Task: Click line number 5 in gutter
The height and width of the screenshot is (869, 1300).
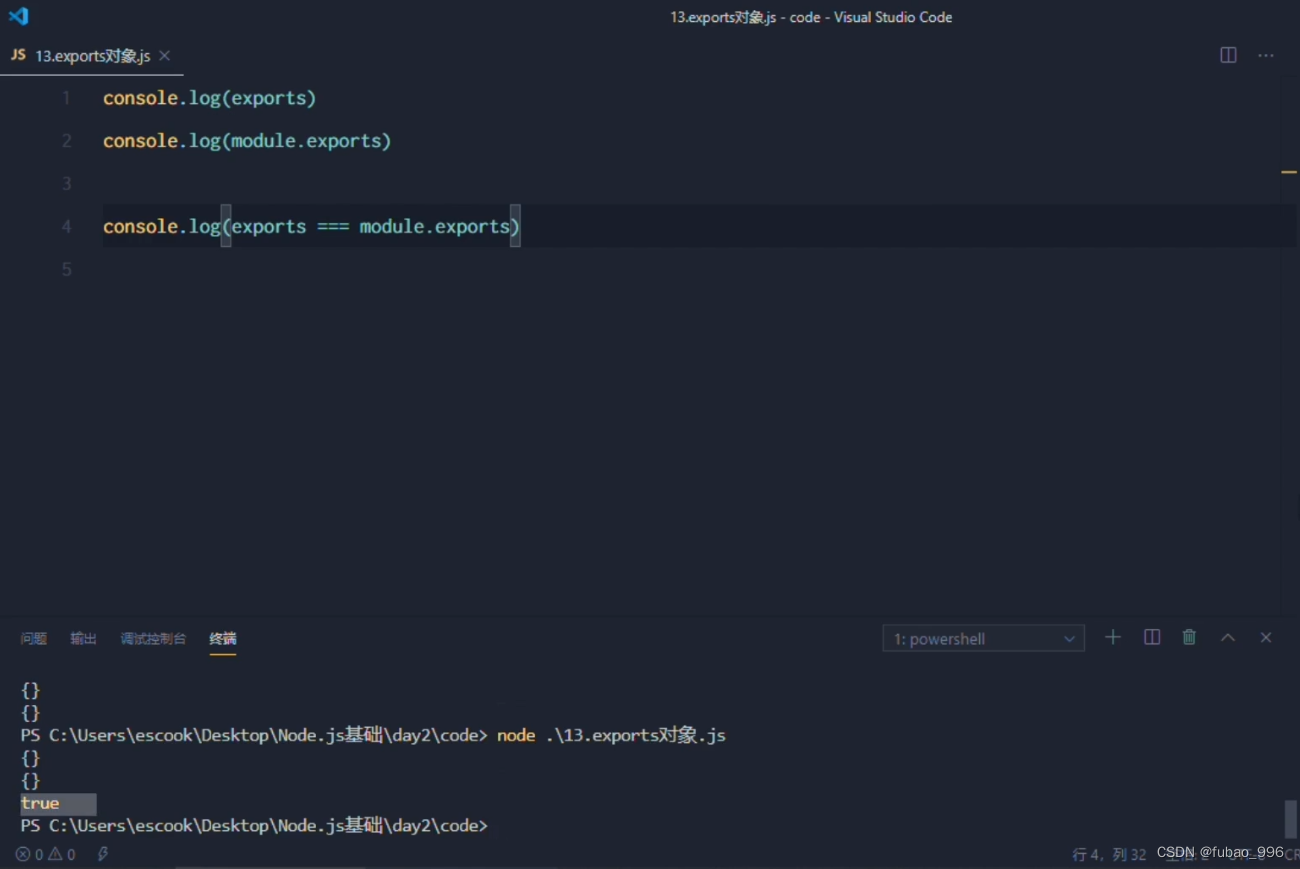Action: (67, 269)
